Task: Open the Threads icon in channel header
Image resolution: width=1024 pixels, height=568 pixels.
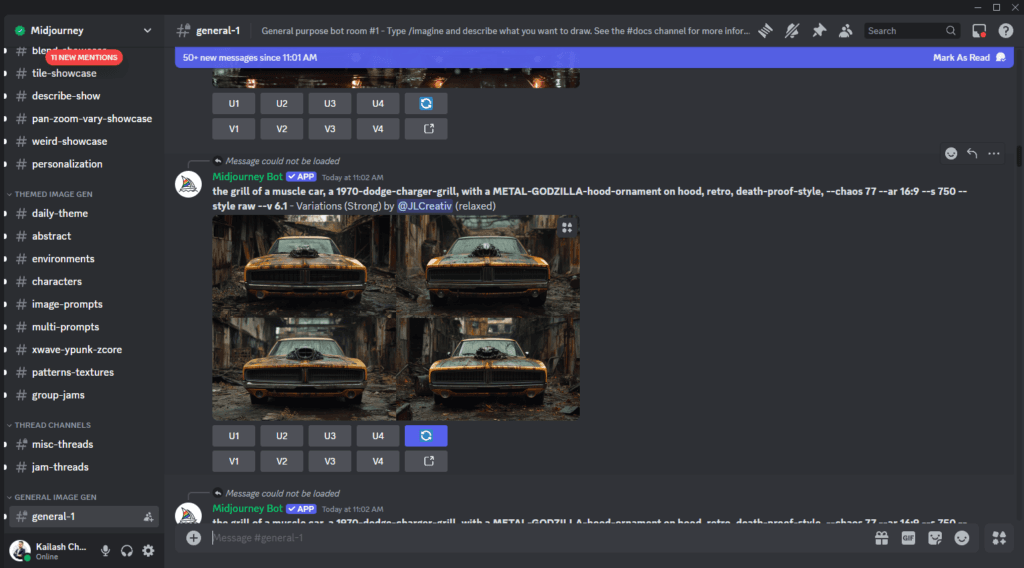Action: coord(765,31)
